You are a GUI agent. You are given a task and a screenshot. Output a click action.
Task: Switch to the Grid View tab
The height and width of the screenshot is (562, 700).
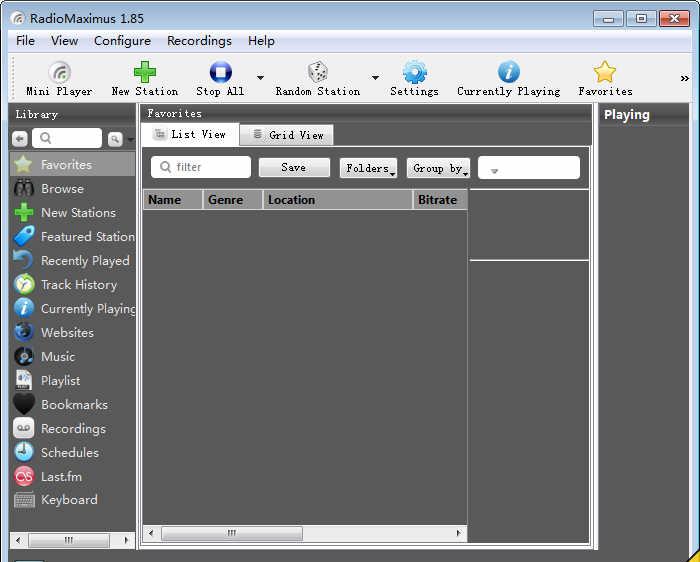tap(287, 135)
